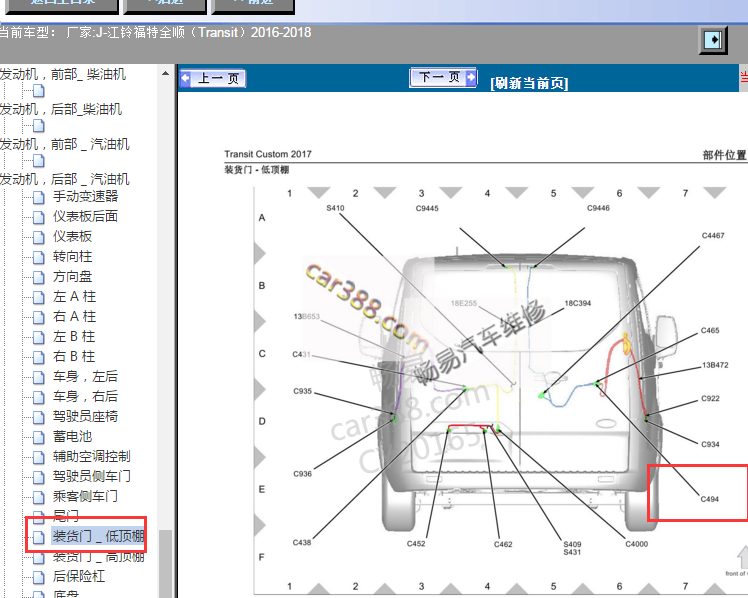Click harness label 13B472 in diagram
Image resolution: width=748 pixels, height=598 pixels.
point(715,365)
